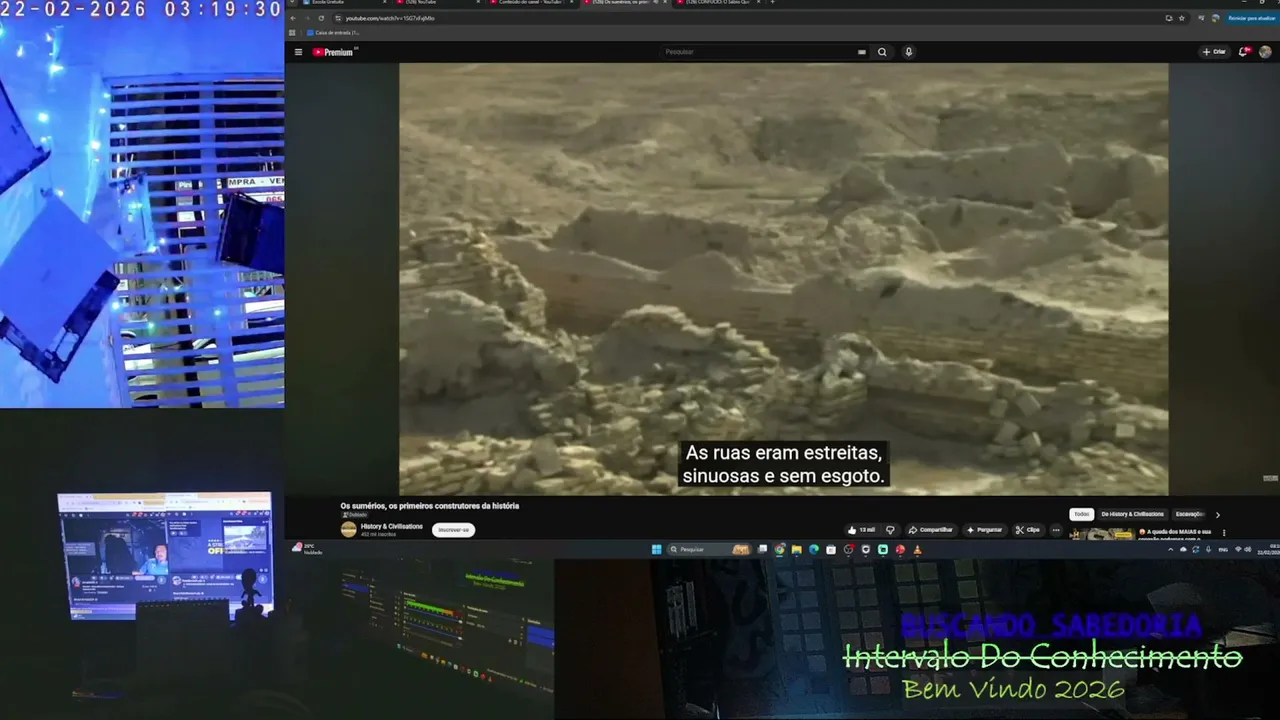Open the Windows Start menu

pyautogui.click(x=656, y=549)
